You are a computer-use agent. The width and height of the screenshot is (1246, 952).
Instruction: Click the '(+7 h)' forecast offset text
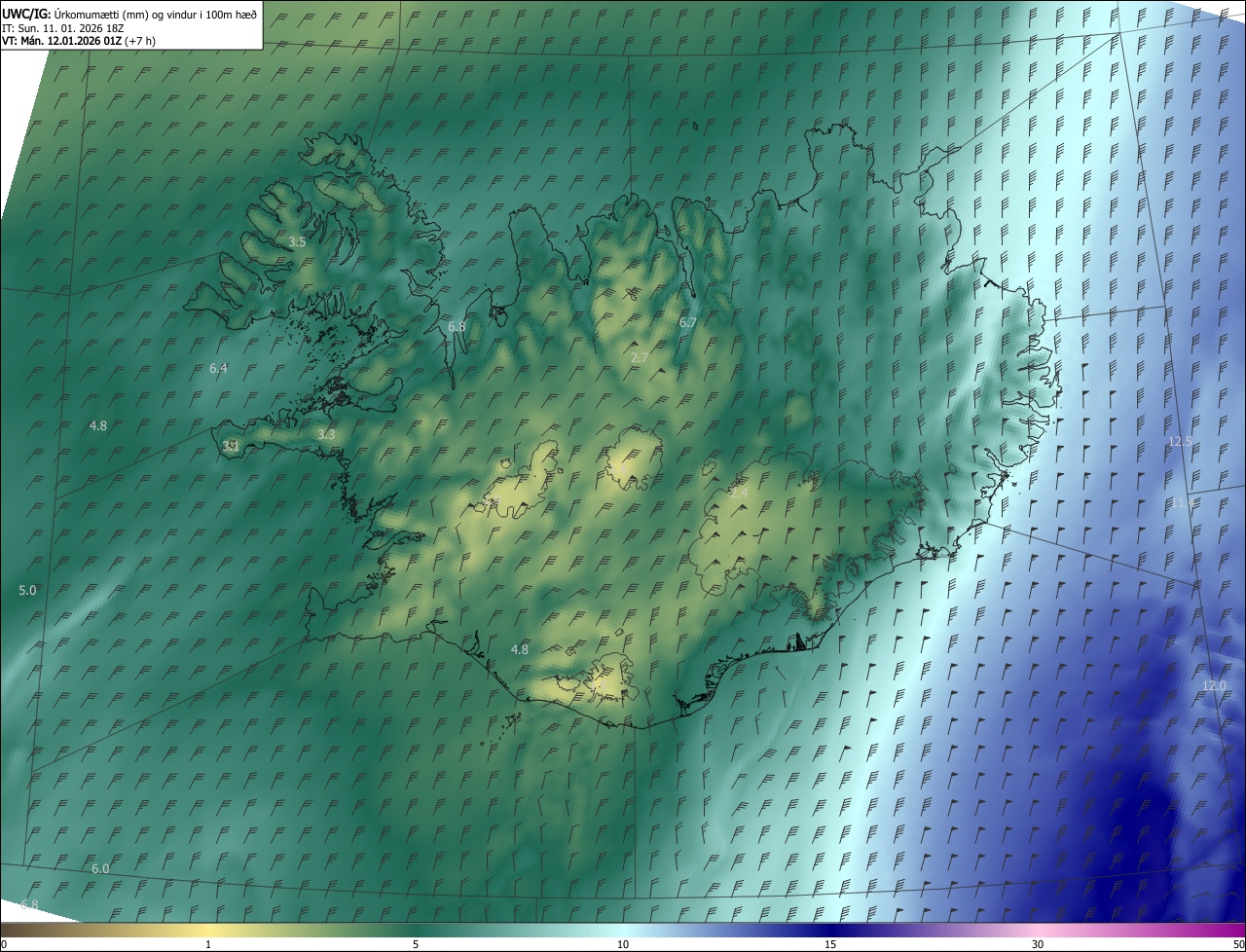pyautogui.click(x=140, y=41)
